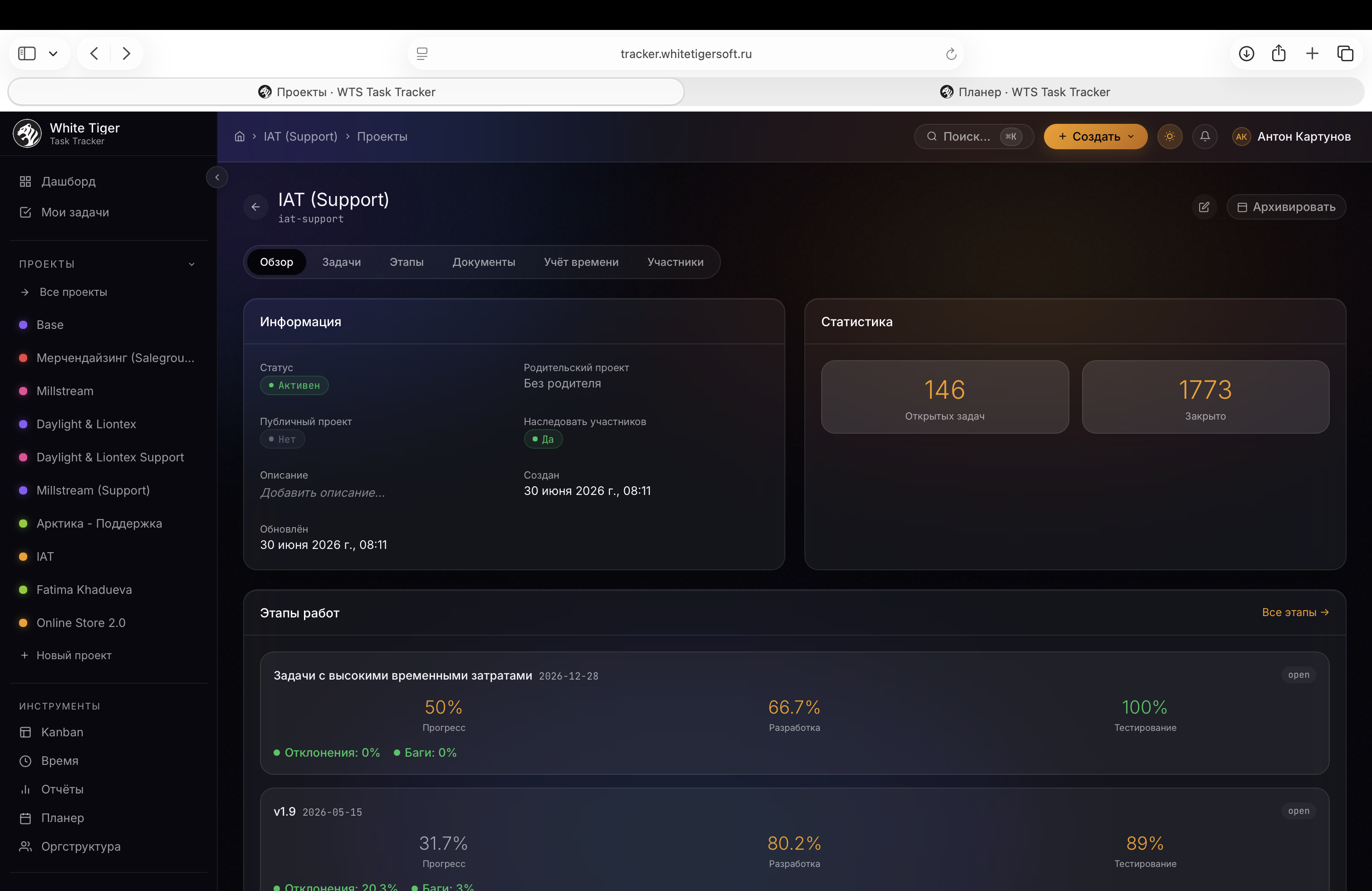Screen dimensions: 1372x891
Task: Switch to Планер · WTS Task Tracker browser tab
Action: [x=1024, y=92]
